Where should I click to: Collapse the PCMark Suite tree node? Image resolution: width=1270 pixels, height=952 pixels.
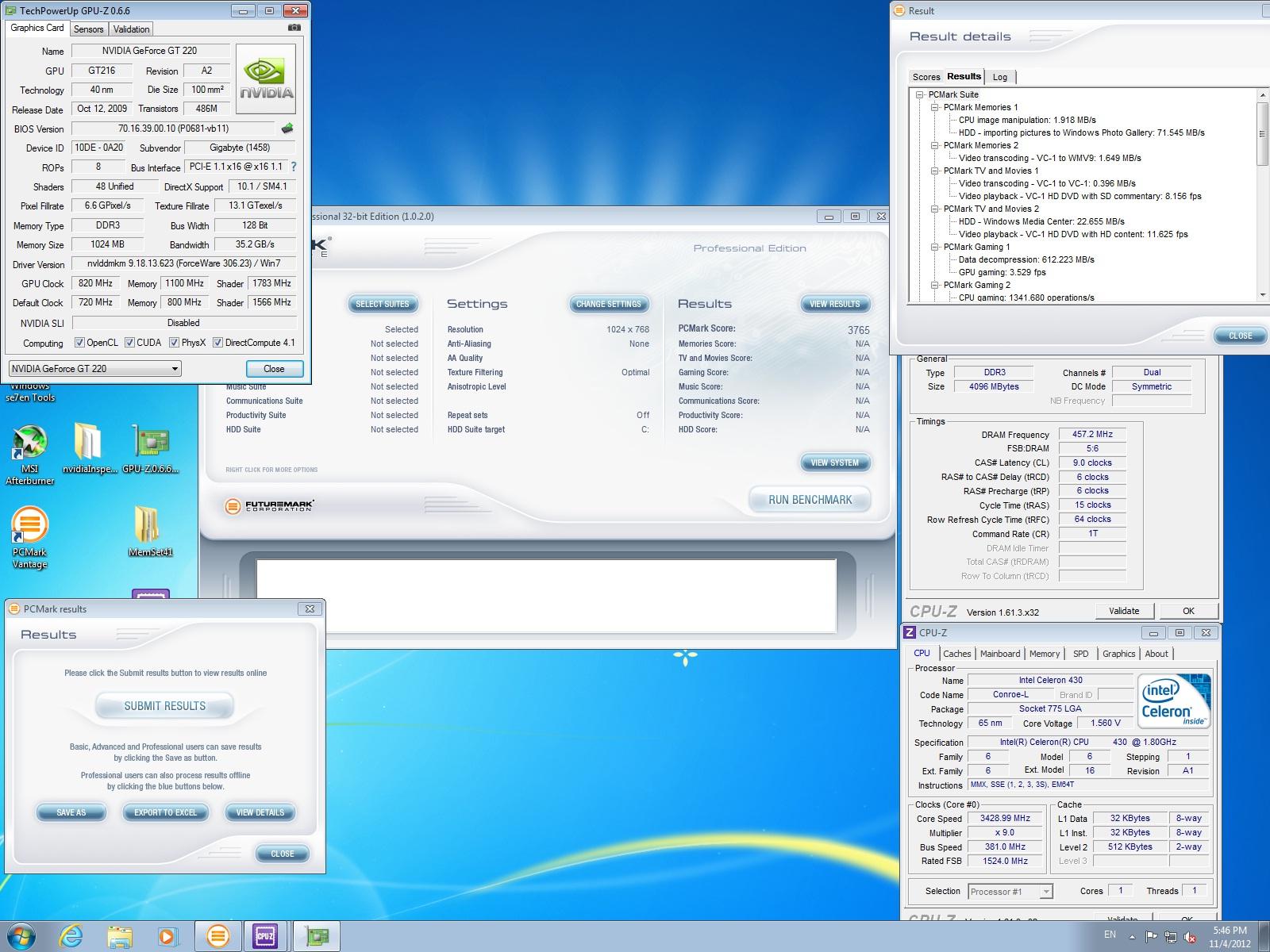920,94
